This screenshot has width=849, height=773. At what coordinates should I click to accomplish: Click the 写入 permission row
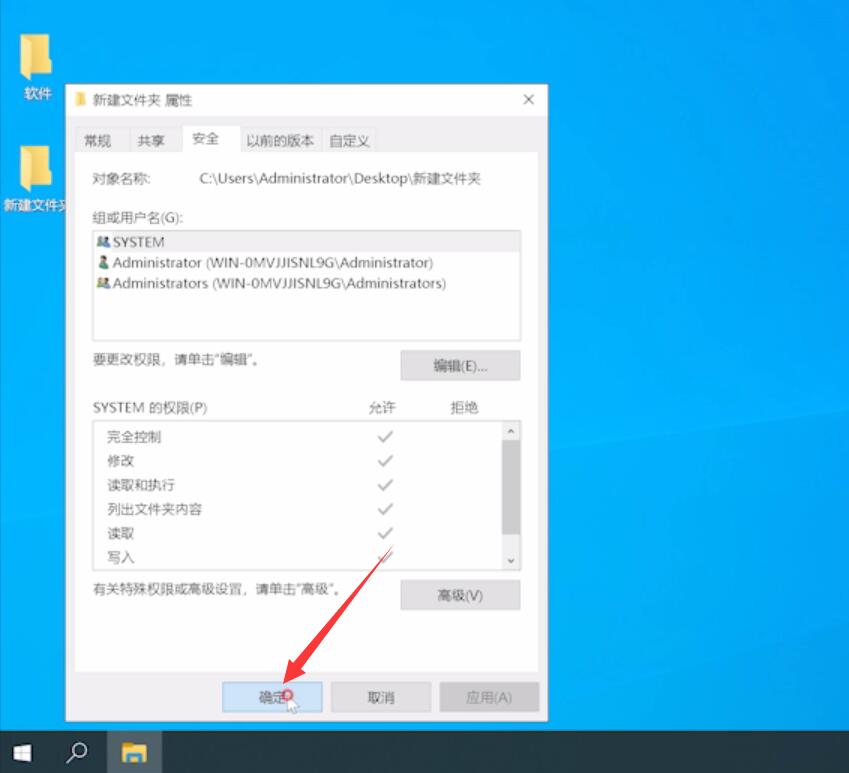(x=298, y=557)
